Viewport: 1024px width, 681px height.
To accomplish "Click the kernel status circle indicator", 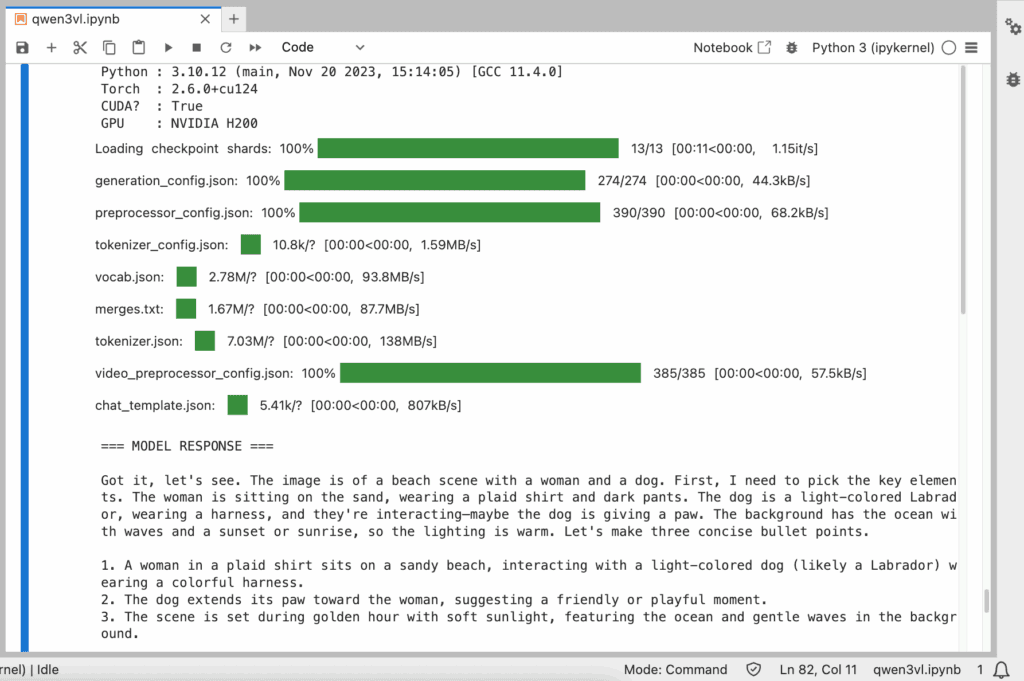I will click(x=948, y=47).
